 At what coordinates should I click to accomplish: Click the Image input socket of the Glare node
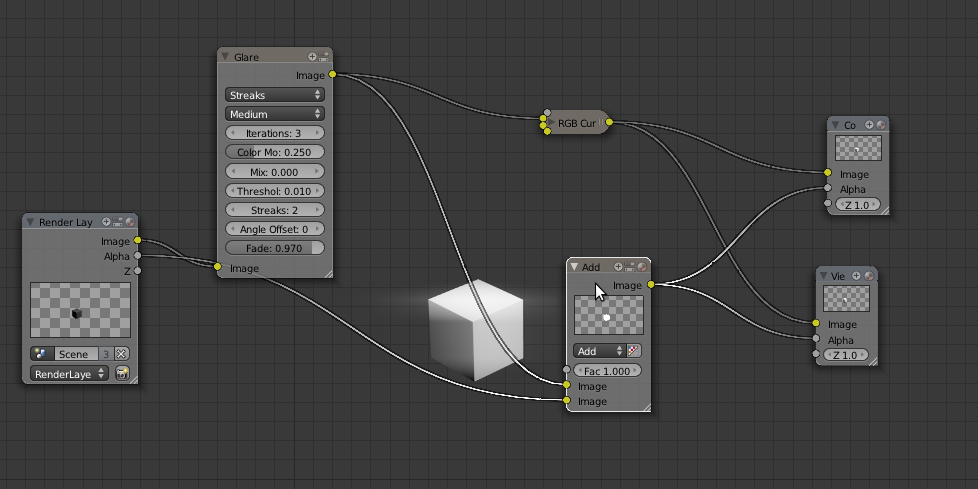217,267
